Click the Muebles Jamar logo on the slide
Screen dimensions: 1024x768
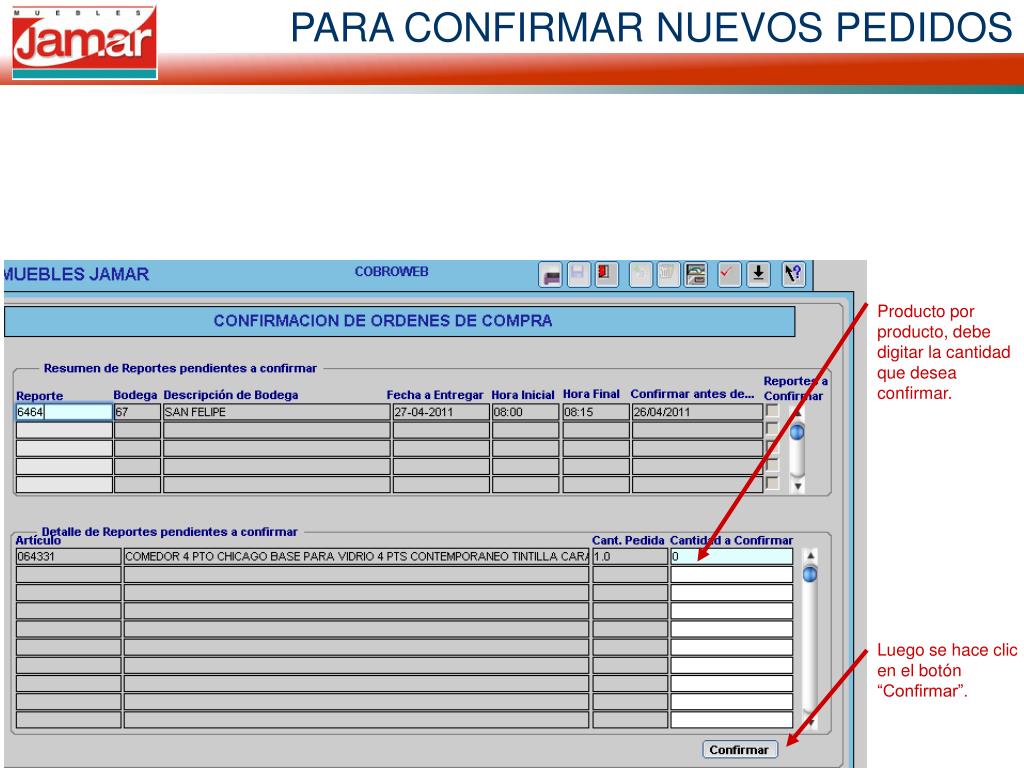pyautogui.click(x=84, y=42)
